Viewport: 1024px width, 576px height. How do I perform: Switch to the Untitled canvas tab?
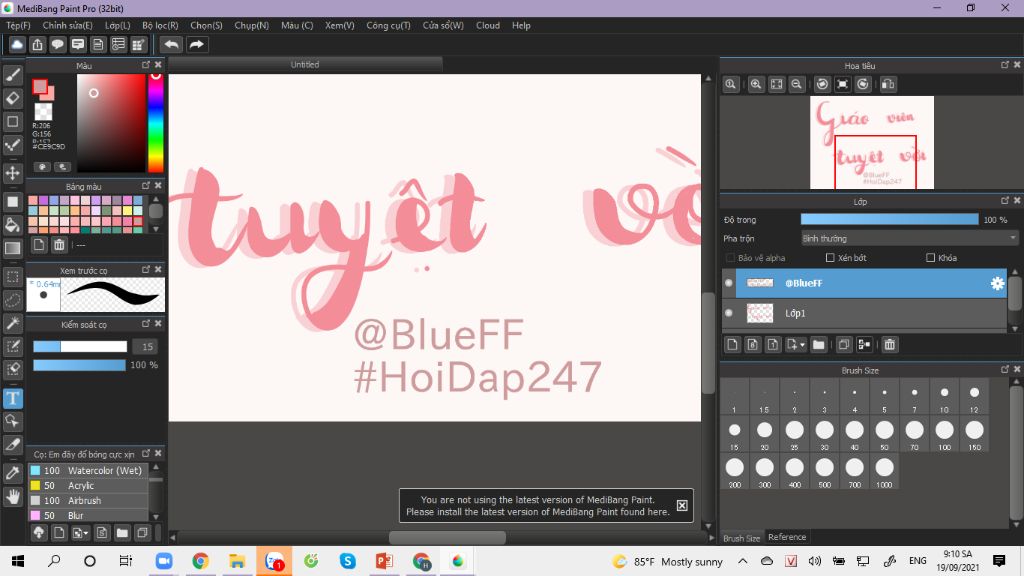coord(305,65)
